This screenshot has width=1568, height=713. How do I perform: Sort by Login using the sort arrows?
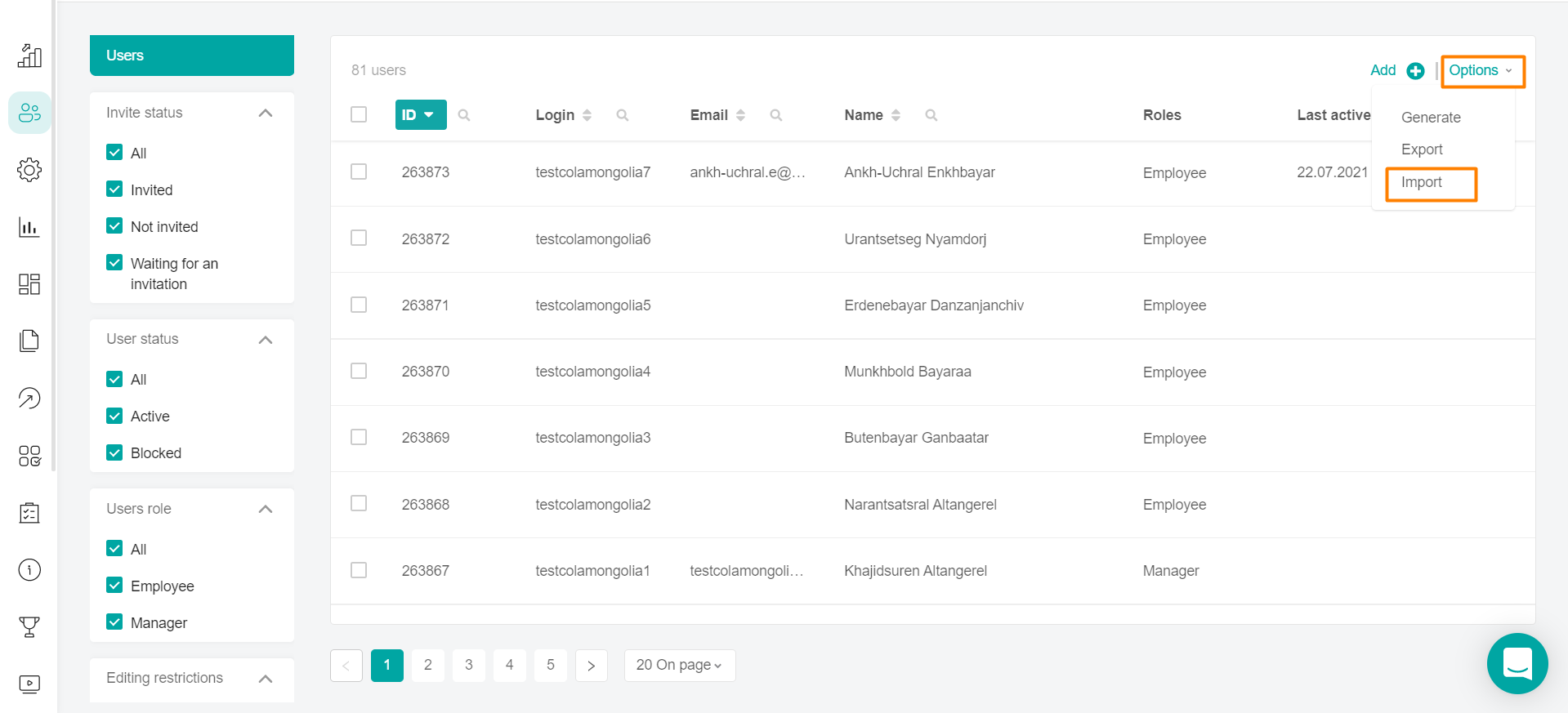coord(587,115)
